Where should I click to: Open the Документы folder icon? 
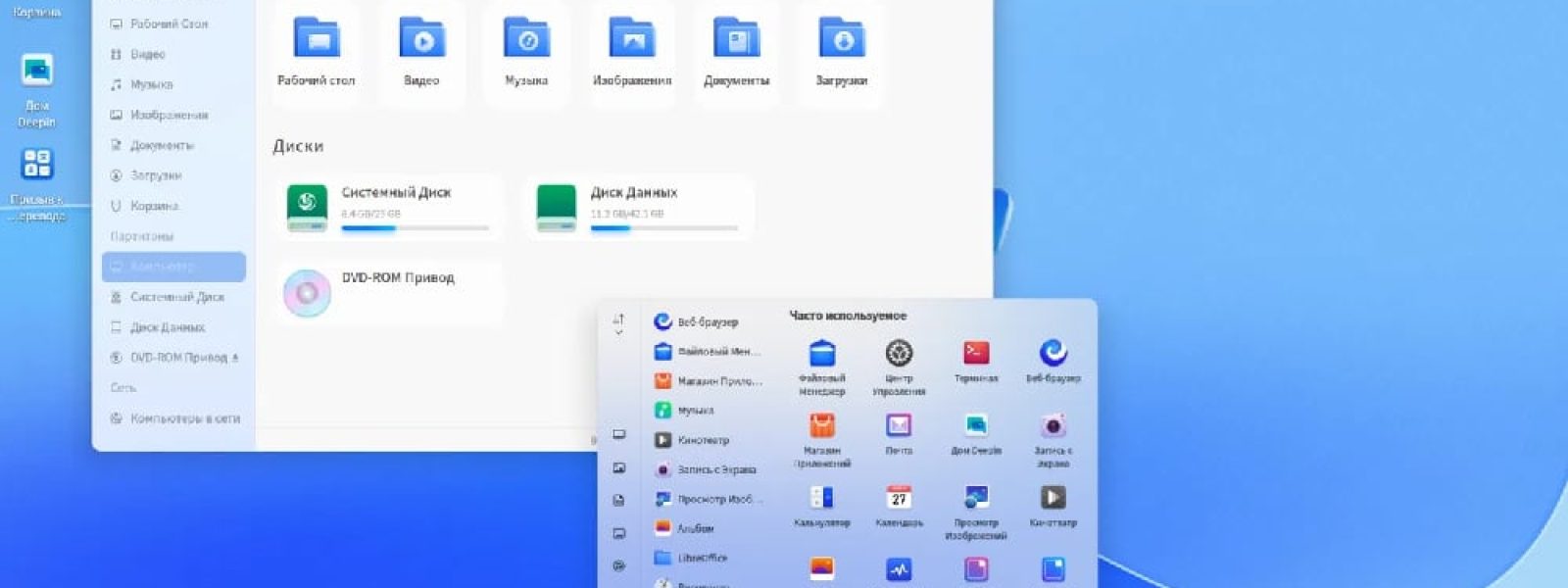pyautogui.click(x=737, y=51)
